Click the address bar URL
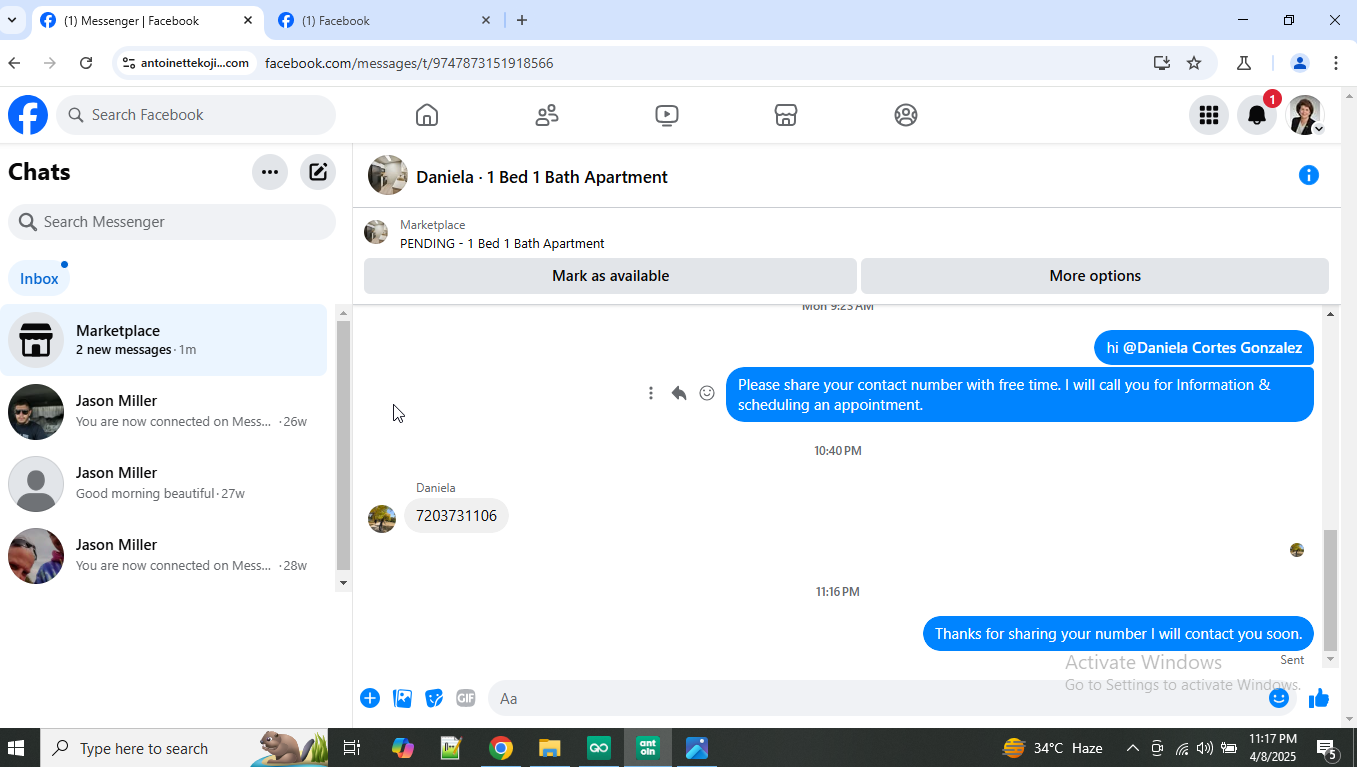The height and width of the screenshot is (767, 1357). (409, 63)
